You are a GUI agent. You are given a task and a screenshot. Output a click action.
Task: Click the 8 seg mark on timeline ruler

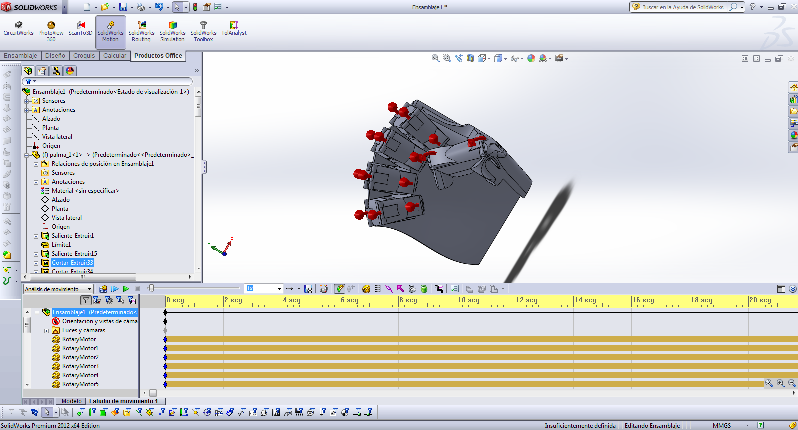[x=400, y=300]
